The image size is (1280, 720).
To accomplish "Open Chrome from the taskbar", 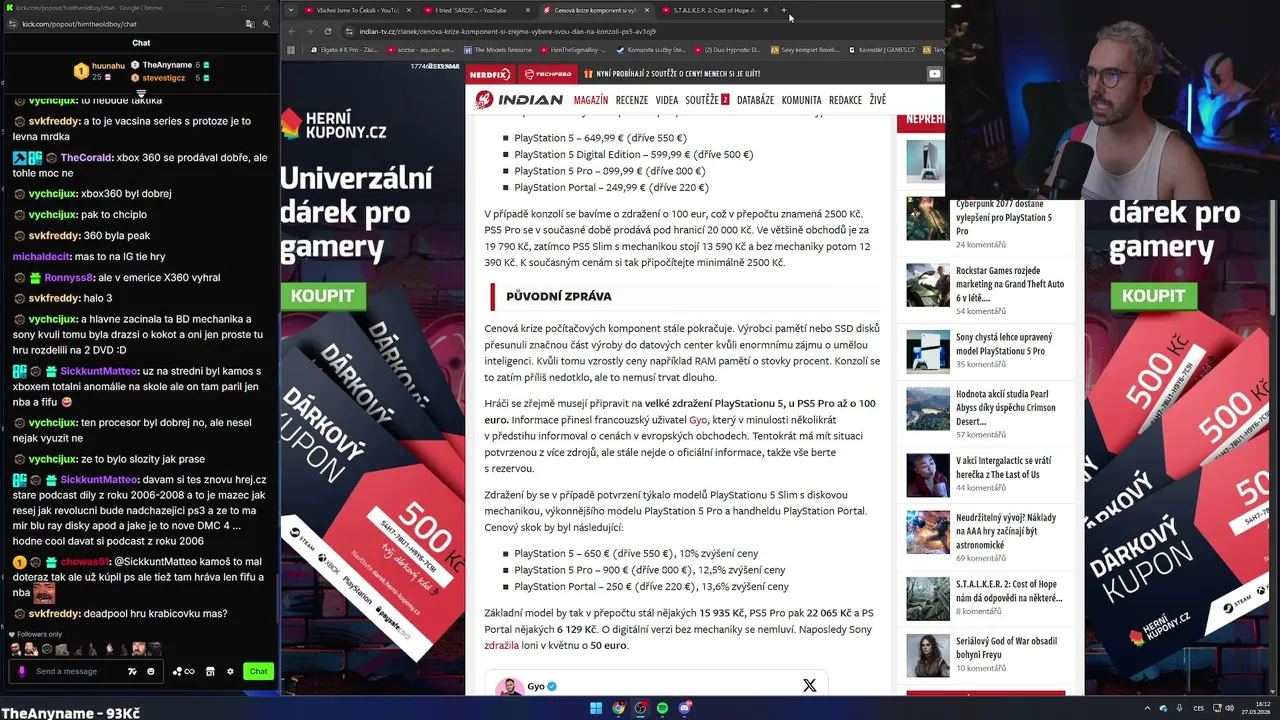I will 619,708.
